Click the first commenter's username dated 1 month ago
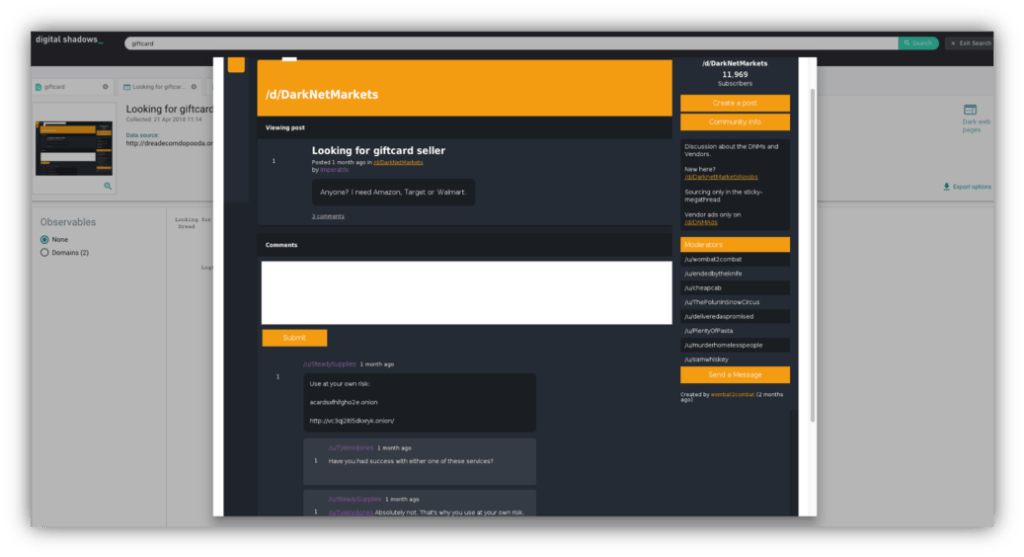 [x=330, y=364]
